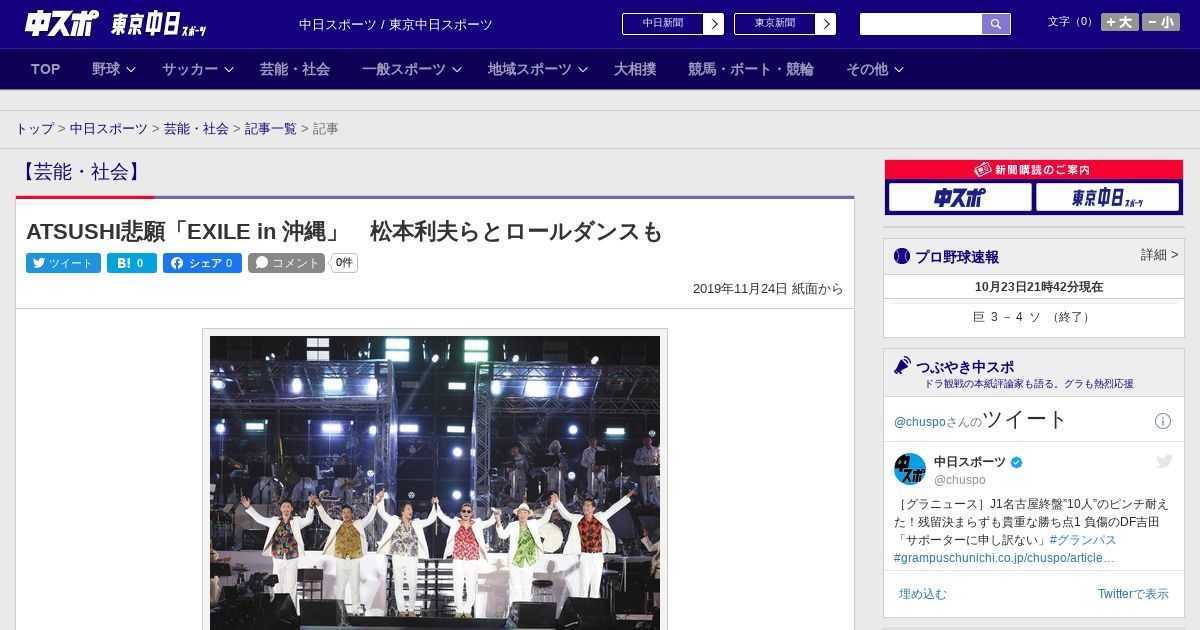1200x630 pixels.
Task: Click the baseball icon beside プロ野球速報
Action: point(902,256)
